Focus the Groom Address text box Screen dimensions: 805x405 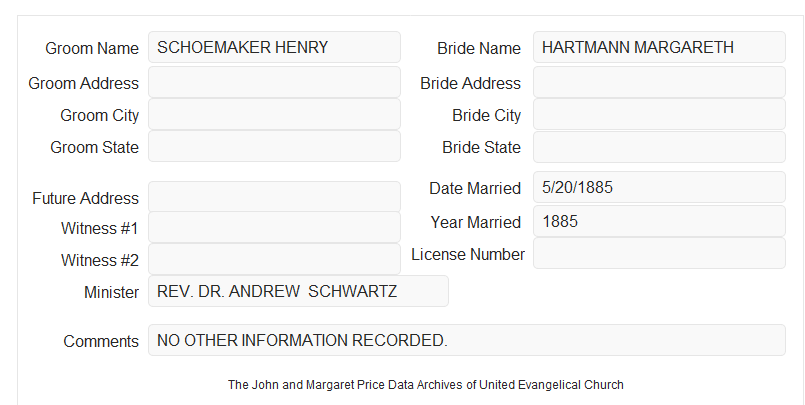pos(274,82)
